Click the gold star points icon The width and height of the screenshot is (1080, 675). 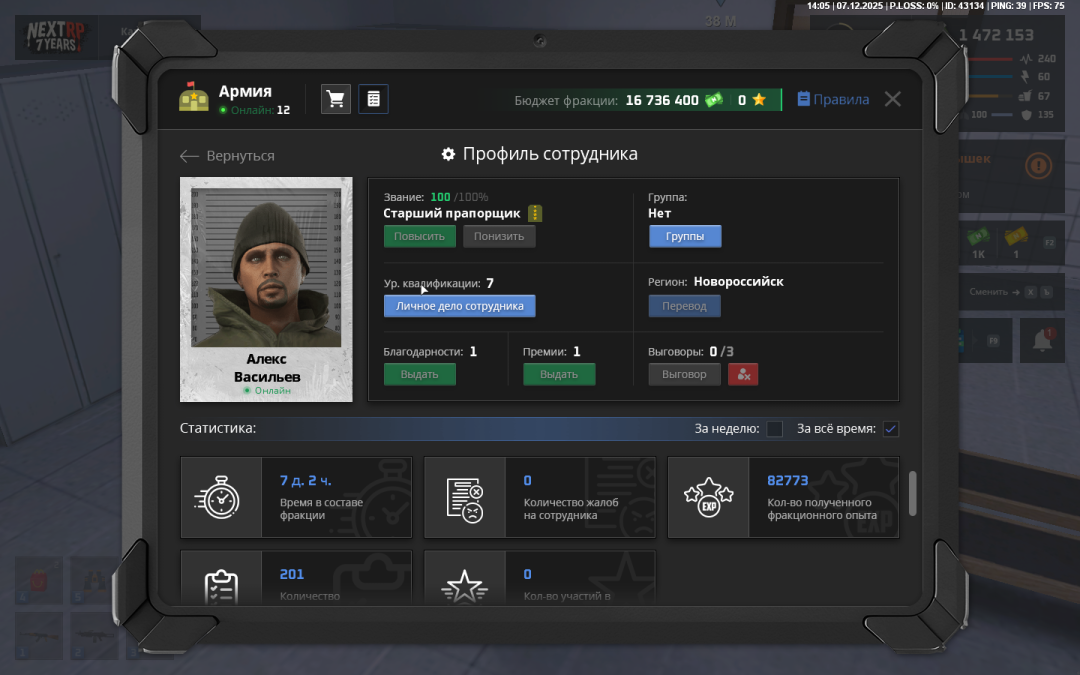[x=759, y=100]
